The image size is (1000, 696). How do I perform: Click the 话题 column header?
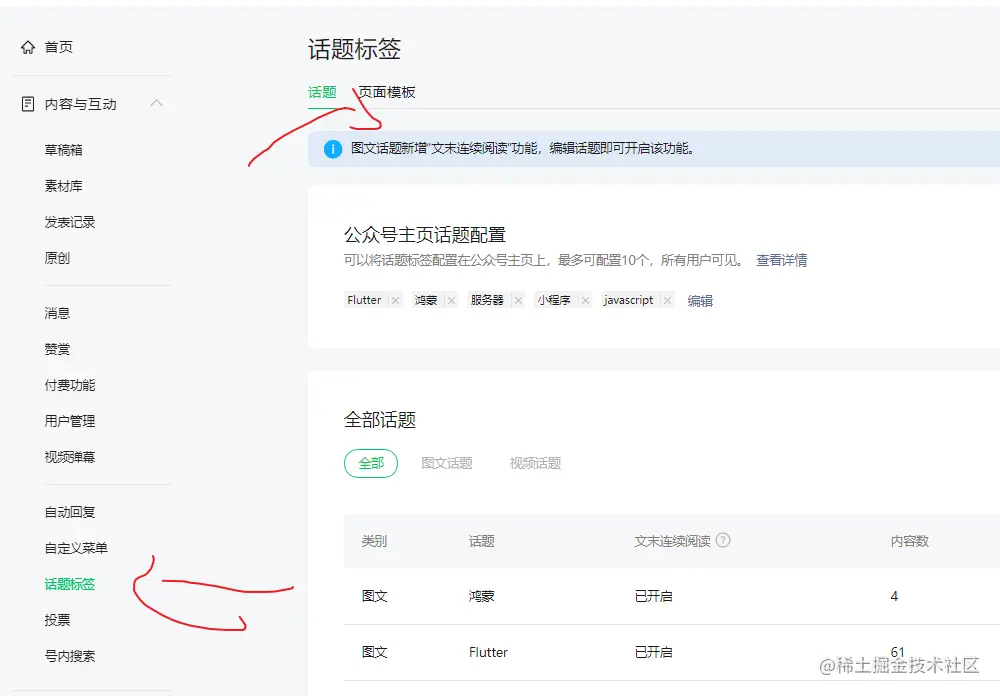(x=482, y=541)
